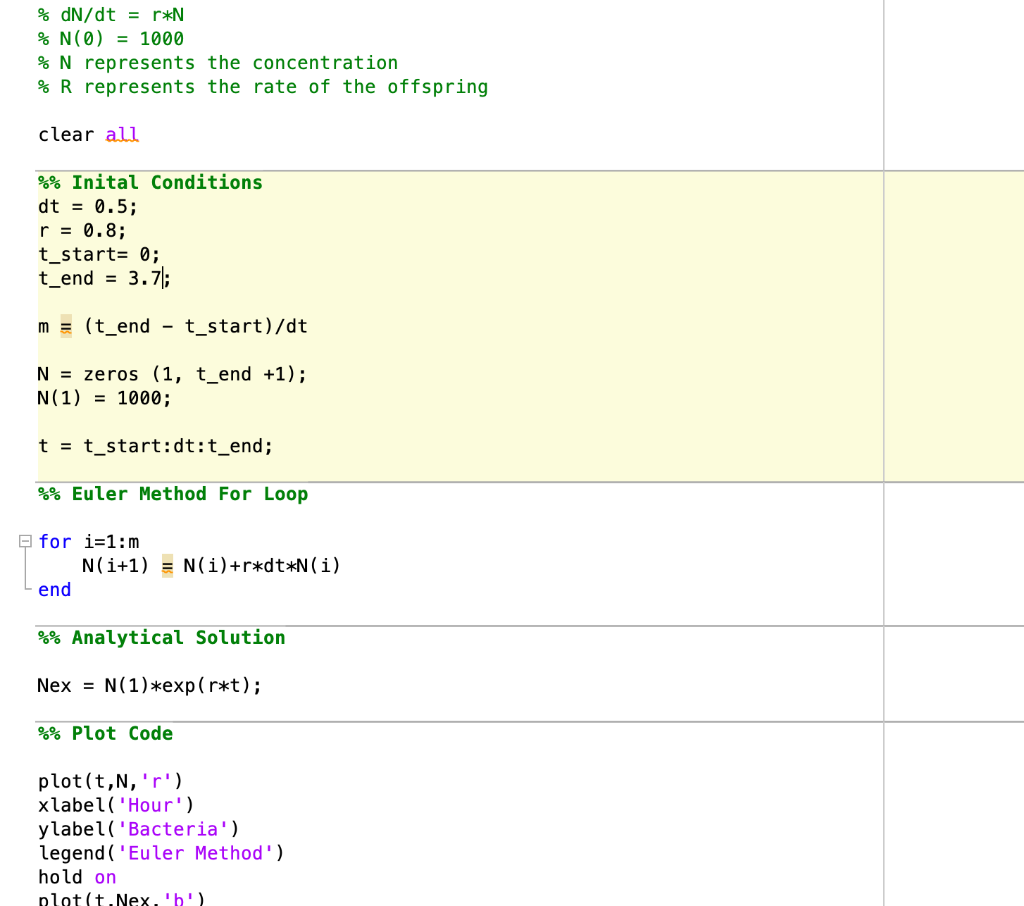Image resolution: width=1024 pixels, height=906 pixels.
Task: Click '%% Euler Method For Loop' header
Action: click(173, 494)
